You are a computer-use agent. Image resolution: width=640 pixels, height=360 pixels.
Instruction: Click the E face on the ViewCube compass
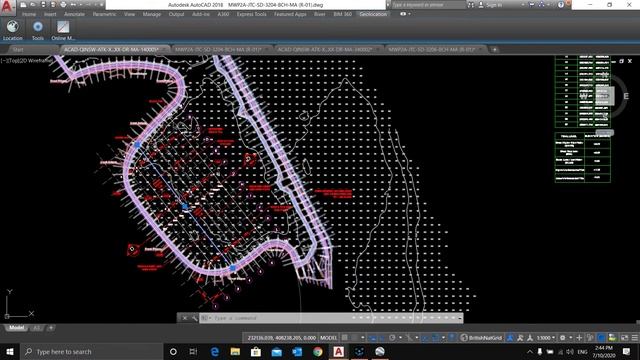pyautogui.click(x=626, y=96)
